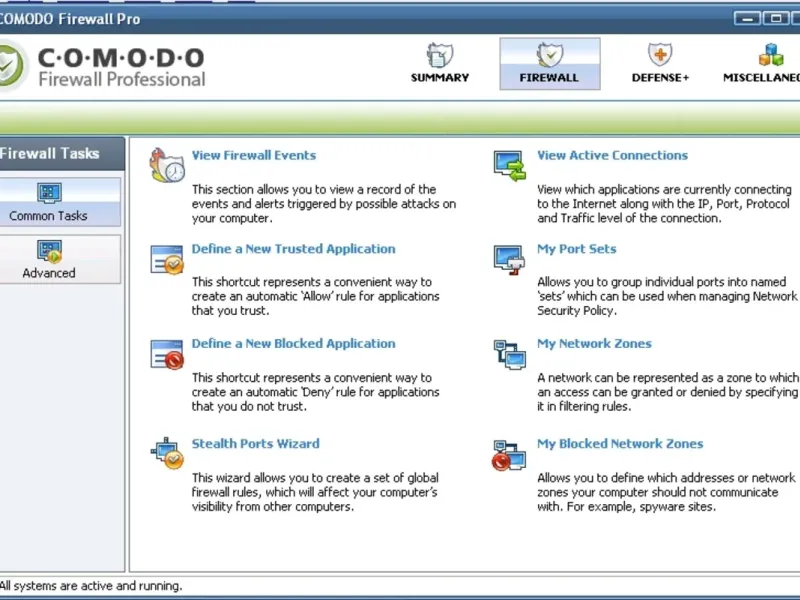Open the Summary tab shield icon
The height and width of the screenshot is (600, 800).
439,55
